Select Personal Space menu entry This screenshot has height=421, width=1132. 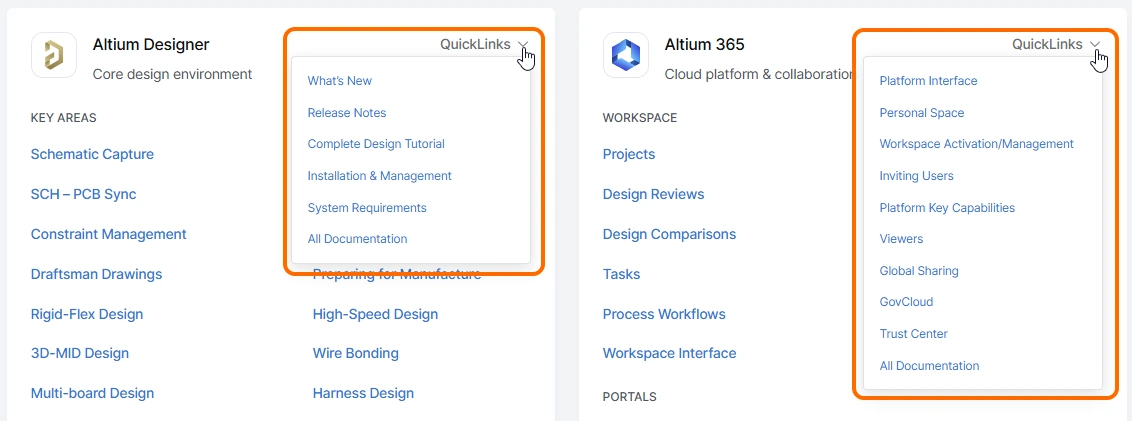click(922, 113)
